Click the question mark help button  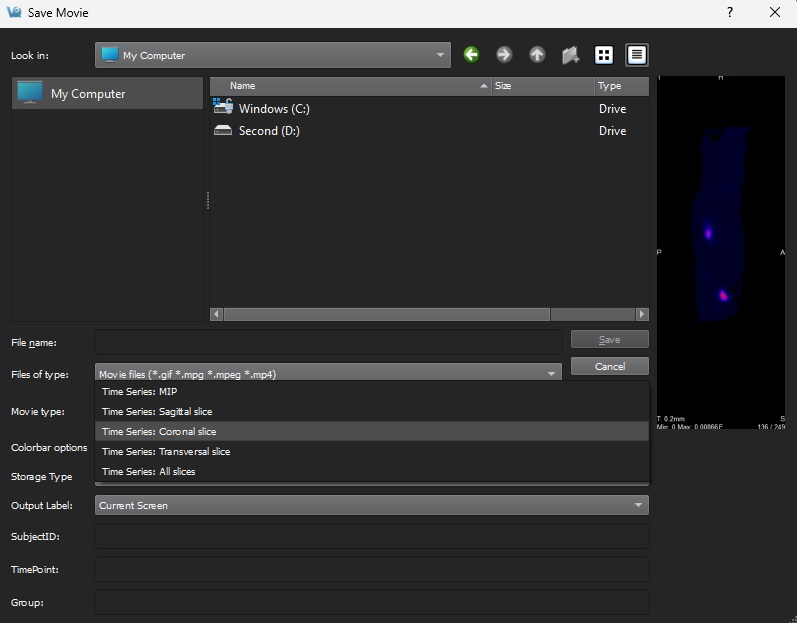[730, 13]
